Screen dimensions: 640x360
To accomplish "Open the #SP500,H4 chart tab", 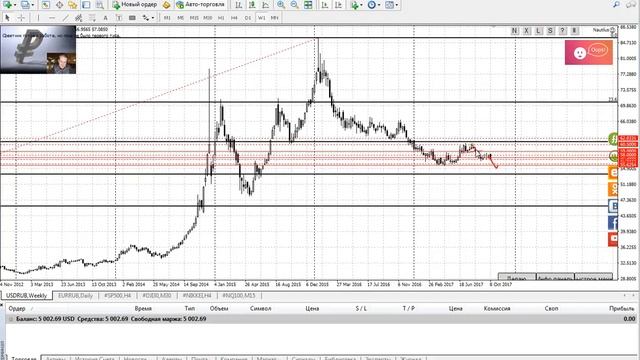I will point(118,295).
